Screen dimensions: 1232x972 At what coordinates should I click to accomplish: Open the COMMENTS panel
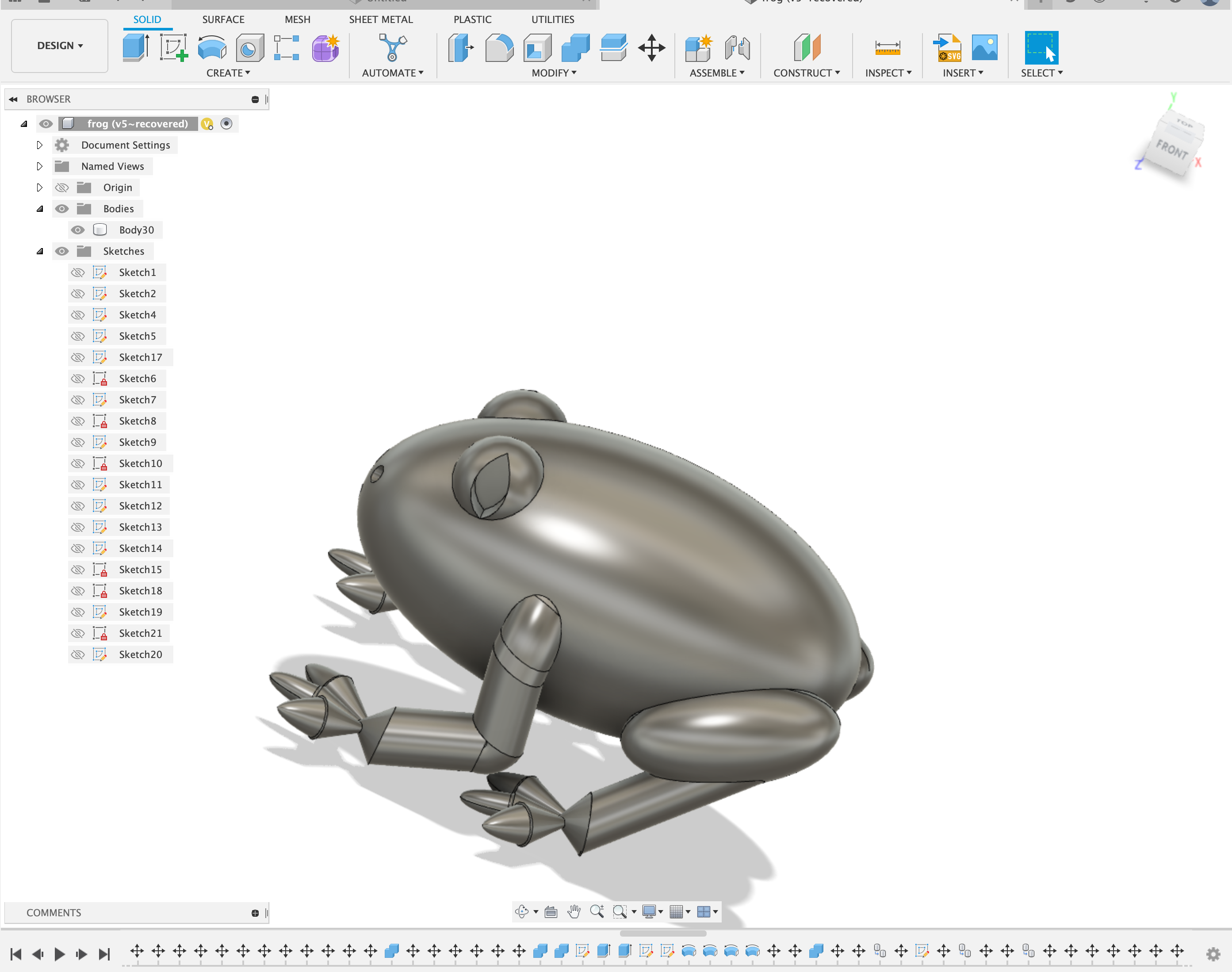(x=53, y=912)
